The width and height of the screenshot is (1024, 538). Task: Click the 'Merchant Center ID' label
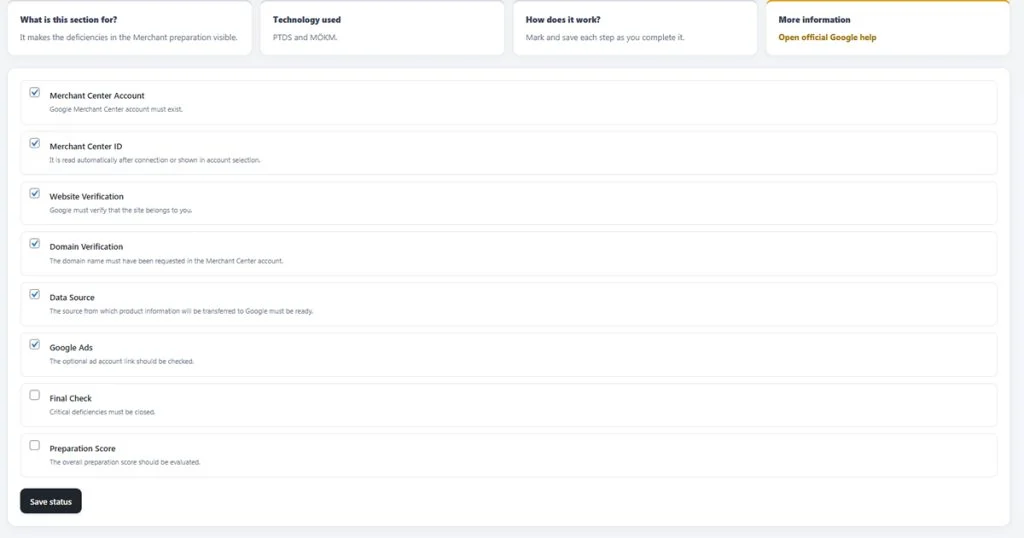point(86,146)
